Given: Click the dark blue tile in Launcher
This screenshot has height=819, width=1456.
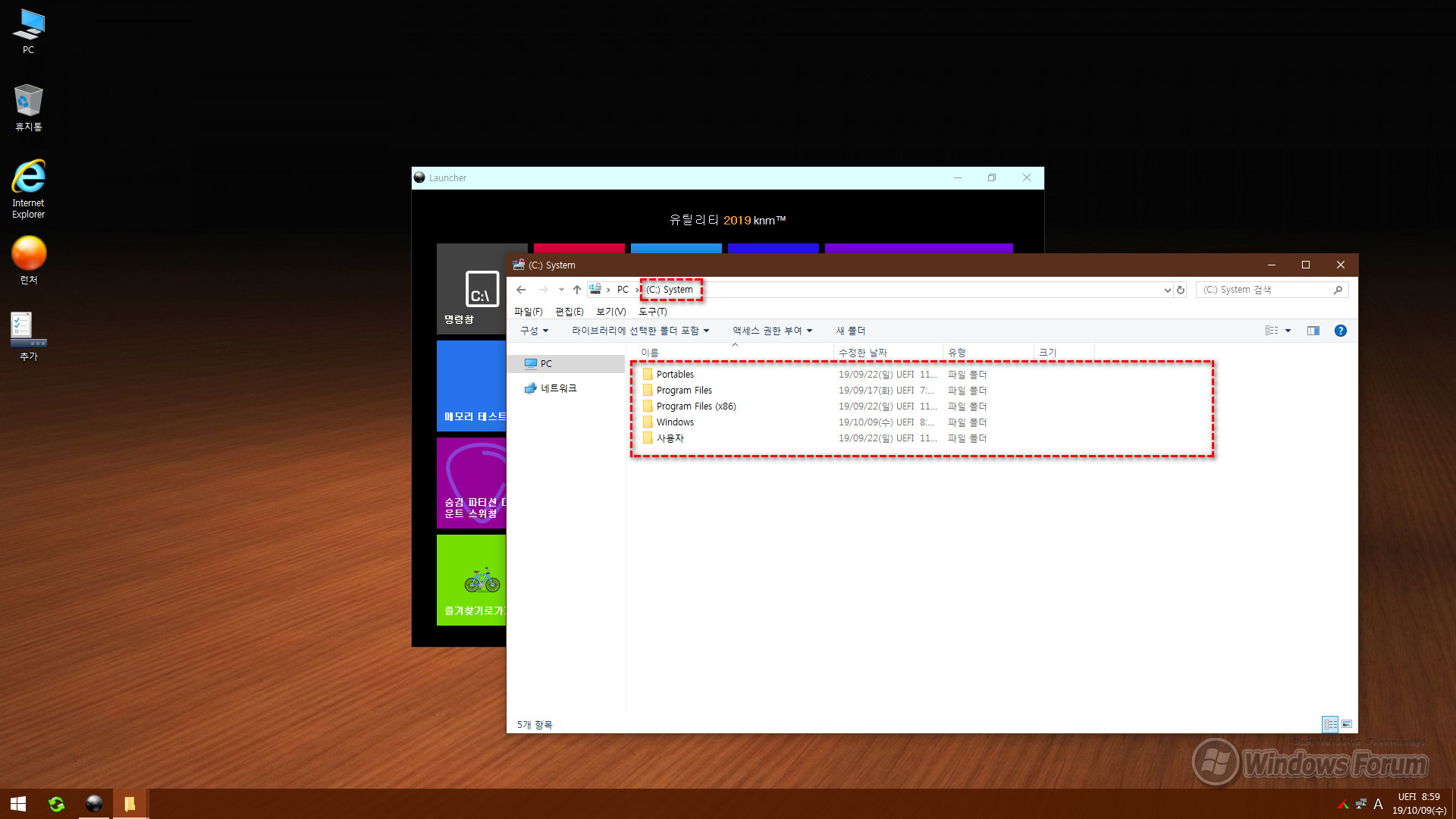Looking at the screenshot, I should pos(773,249).
